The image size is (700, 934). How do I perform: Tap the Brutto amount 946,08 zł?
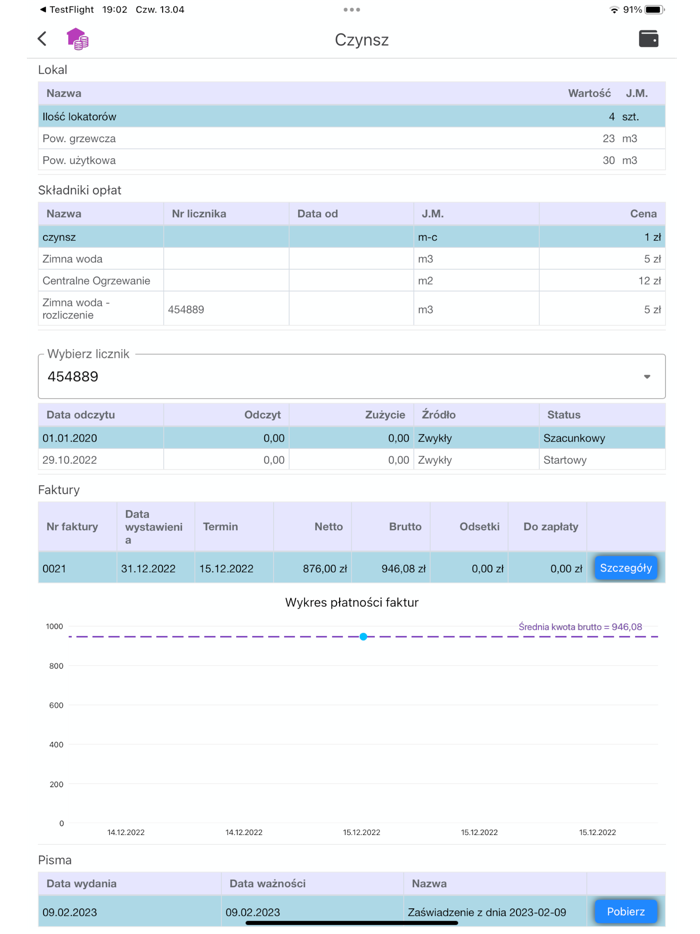(x=403, y=568)
